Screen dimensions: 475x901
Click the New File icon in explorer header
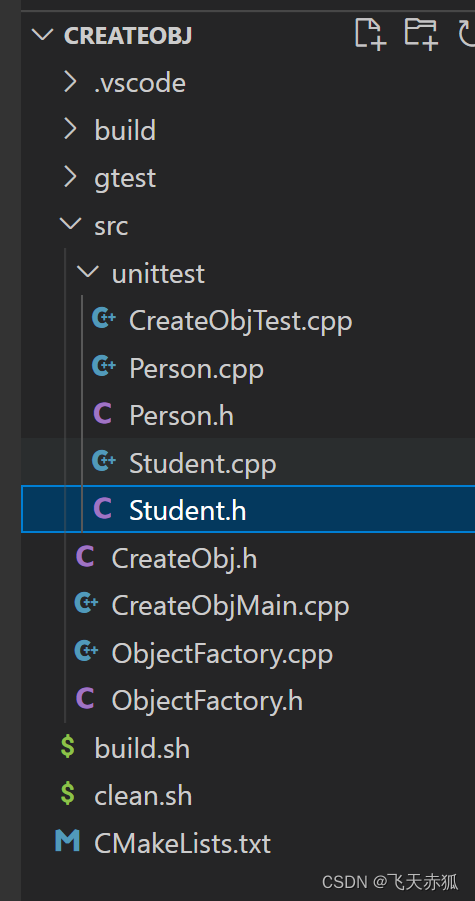(368, 32)
